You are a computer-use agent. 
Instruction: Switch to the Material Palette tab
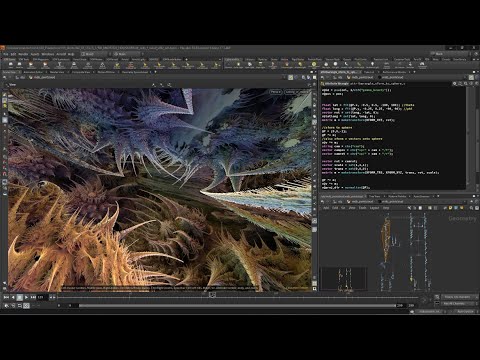tap(397, 196)
